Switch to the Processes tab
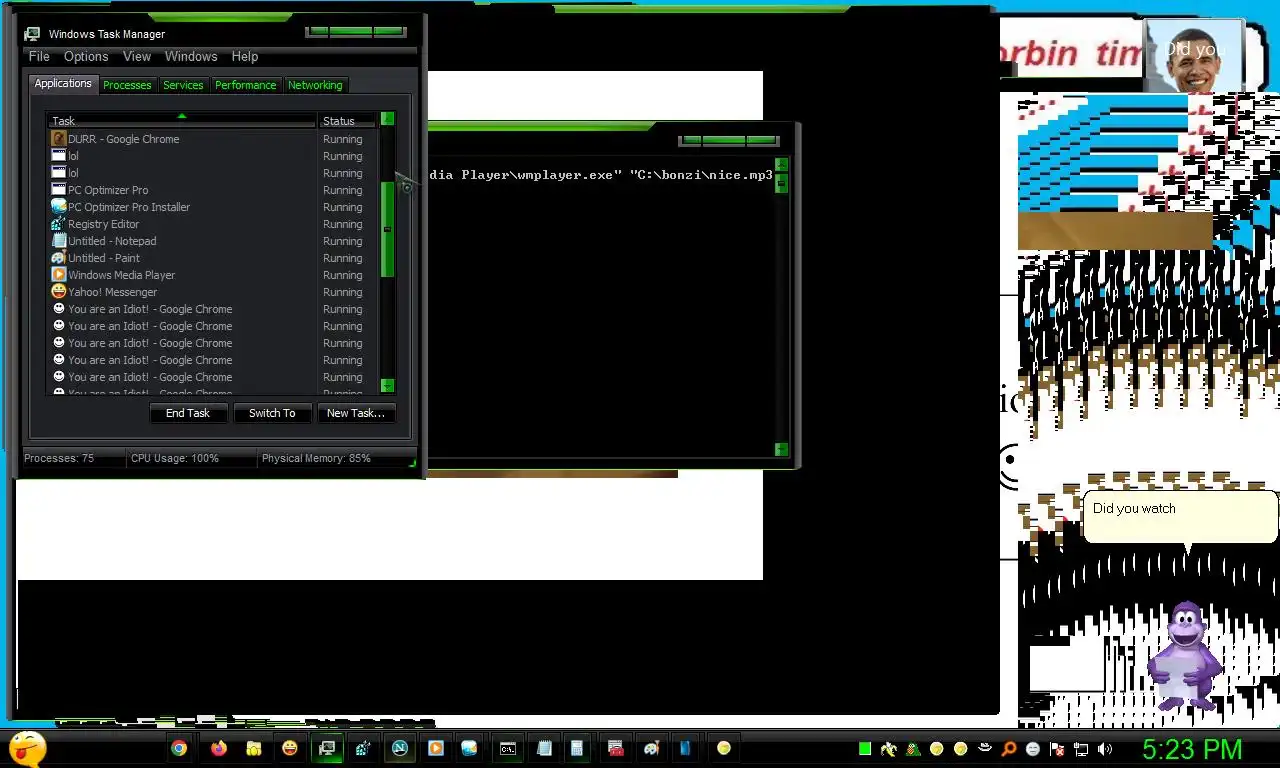The image size is (1280, 768). 127,85
